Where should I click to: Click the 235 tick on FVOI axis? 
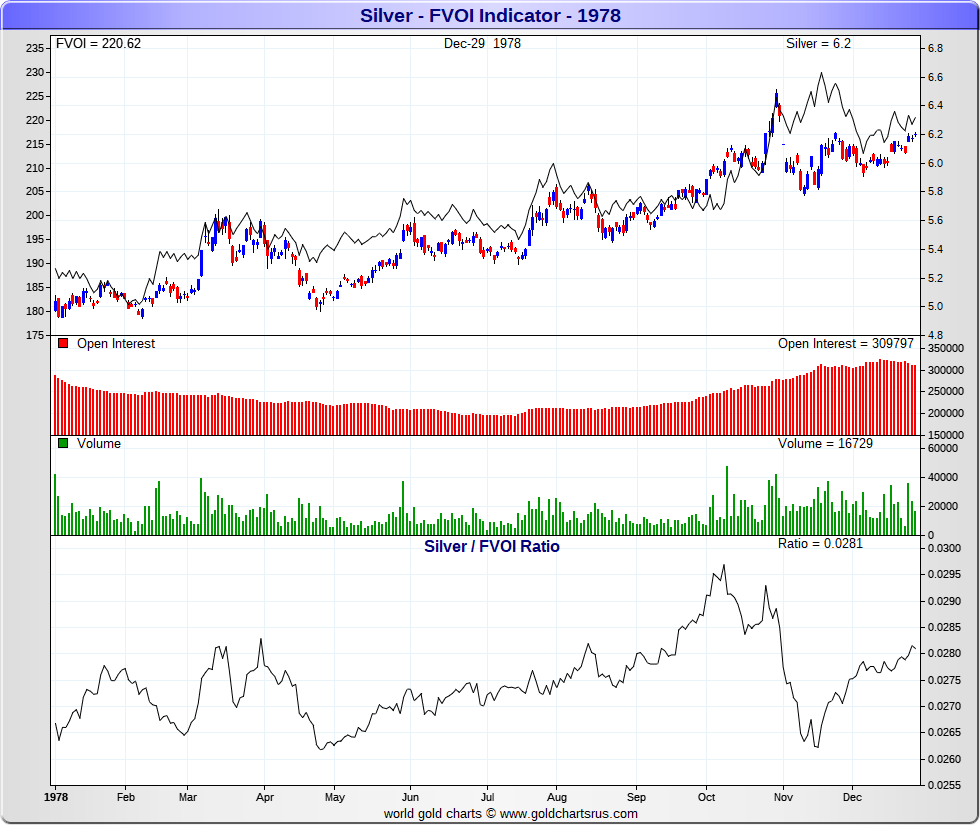35,48
